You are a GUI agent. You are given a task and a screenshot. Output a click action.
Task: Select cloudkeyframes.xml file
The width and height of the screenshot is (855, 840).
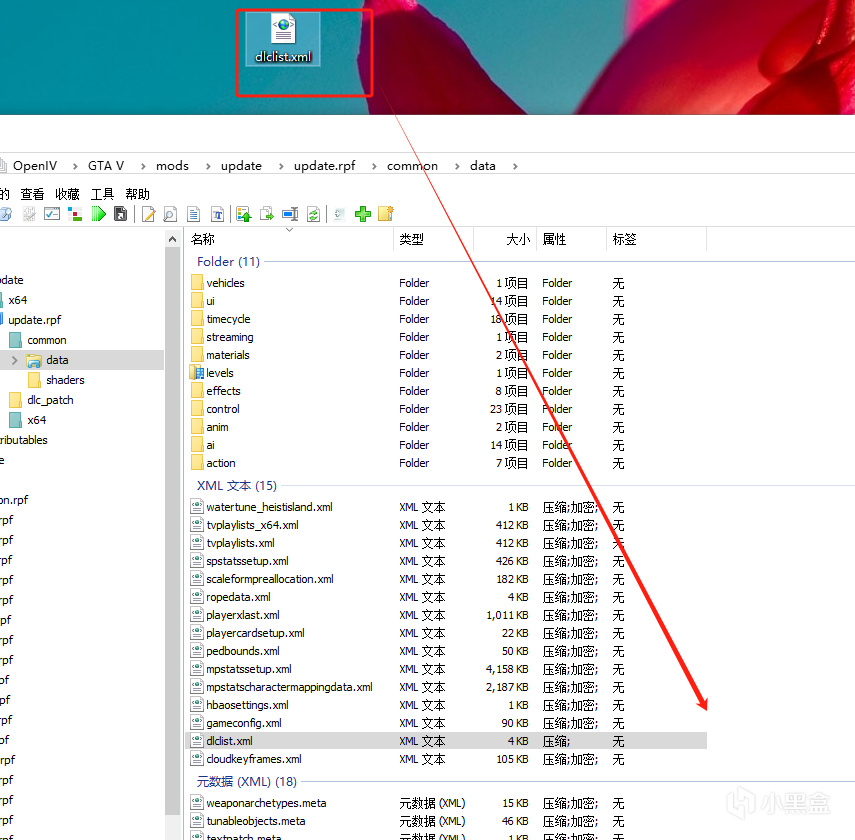447,759
